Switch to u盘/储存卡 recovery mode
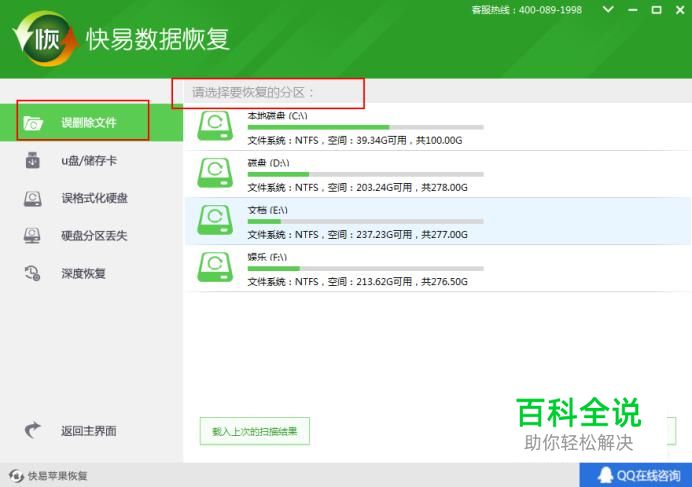This screenshot has width=692, height=487. coord(91,160)
